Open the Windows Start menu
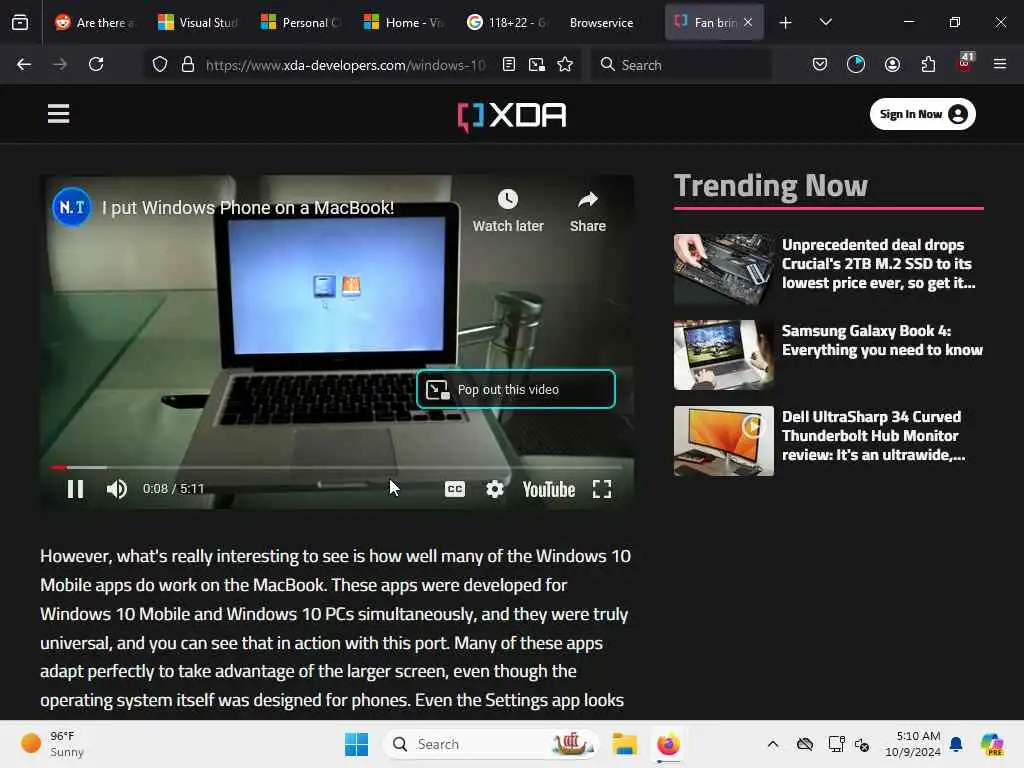Screen dimensions: 1024x768 (357, 744)
